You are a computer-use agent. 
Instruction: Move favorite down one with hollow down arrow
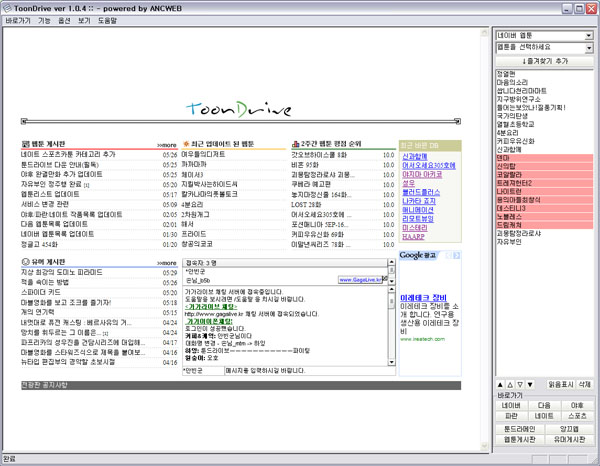click(520, 385)
